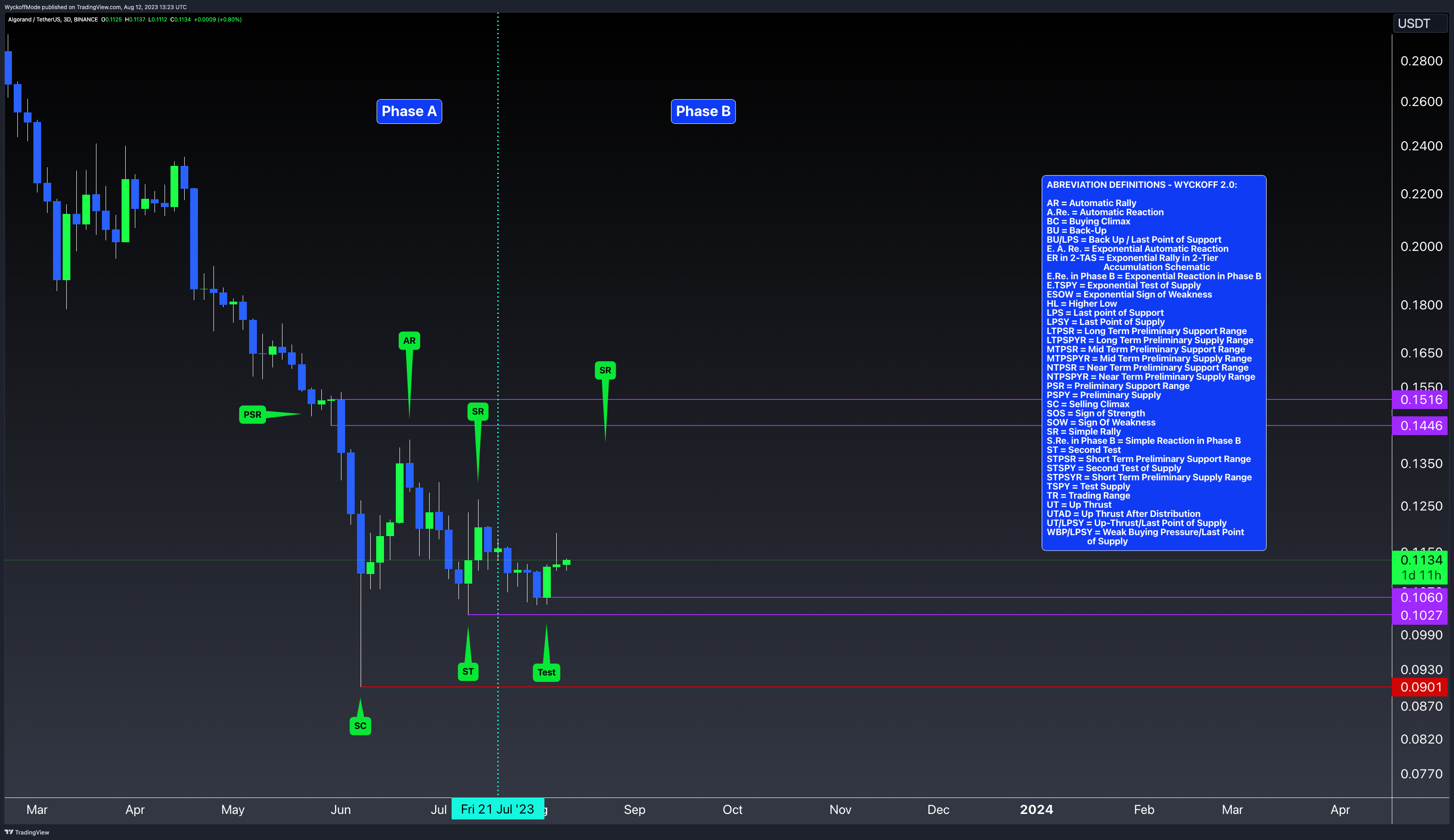Screen dimensions: 1454x840
Task: Click the Jun label on time axis
Action: point(341,809)
